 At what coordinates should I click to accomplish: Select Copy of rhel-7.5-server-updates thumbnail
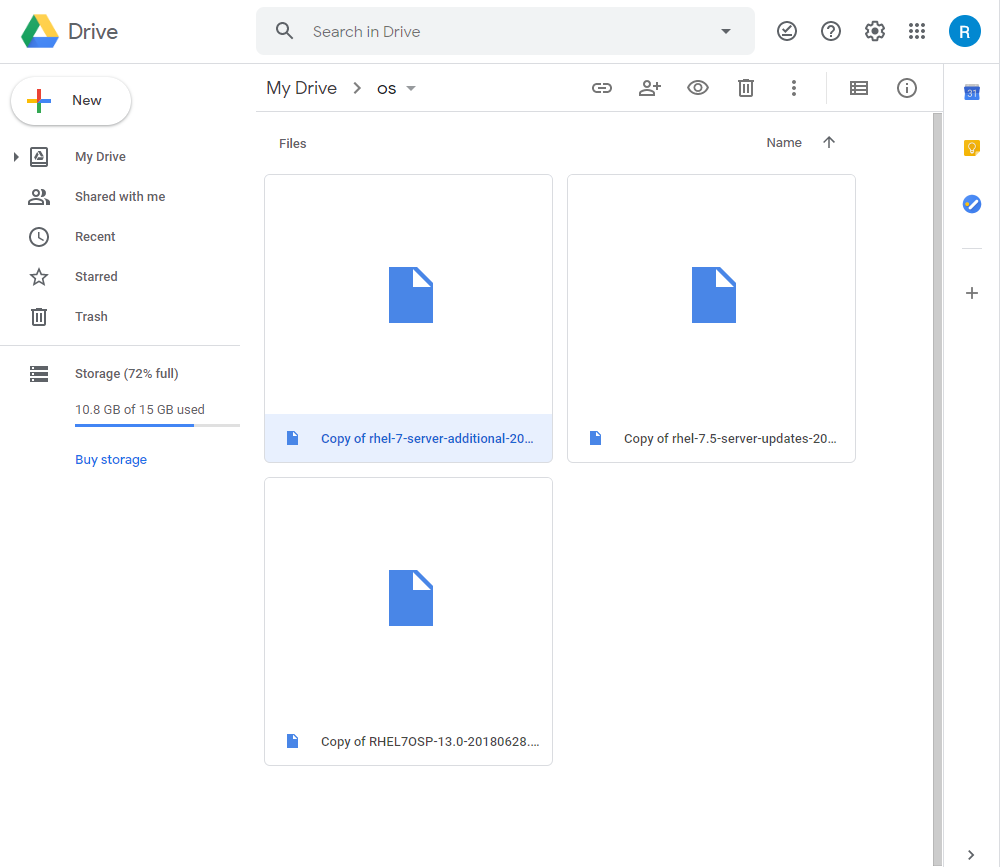pos(711,295)
